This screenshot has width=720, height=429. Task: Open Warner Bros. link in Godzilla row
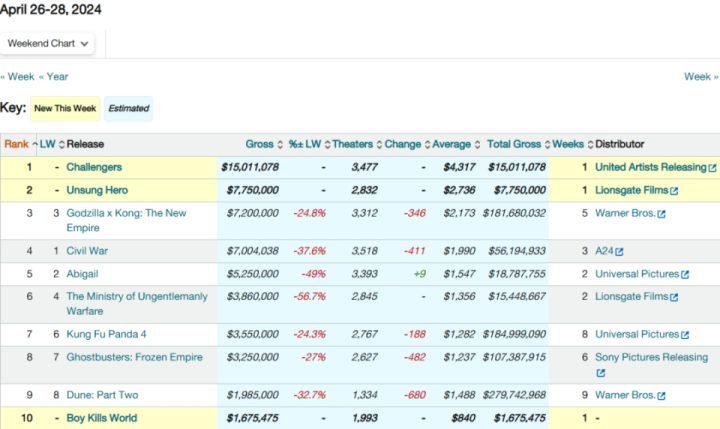pyautogui.click(x=625, y=213)
